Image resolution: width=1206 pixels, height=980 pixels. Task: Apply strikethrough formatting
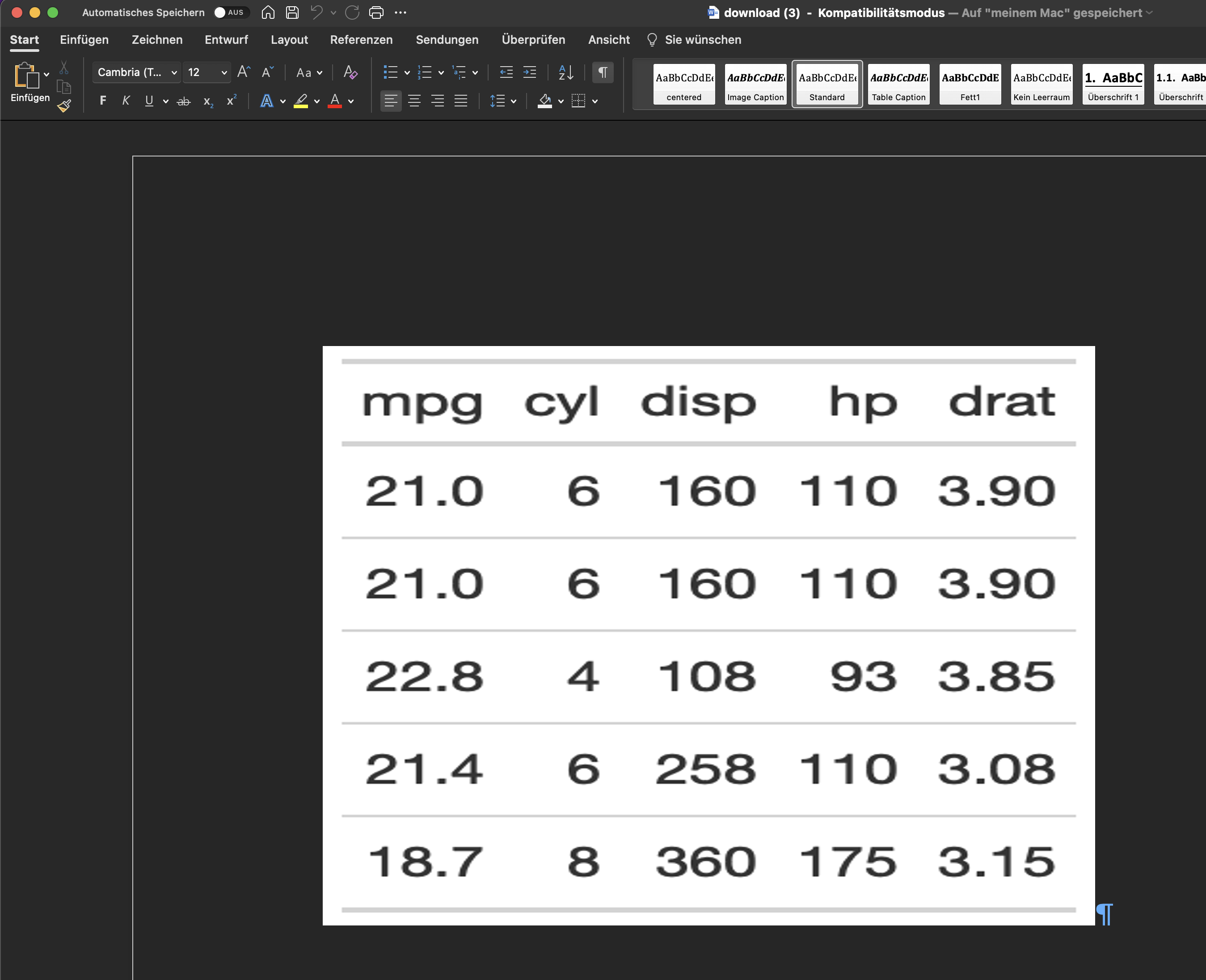click(183, 101)
